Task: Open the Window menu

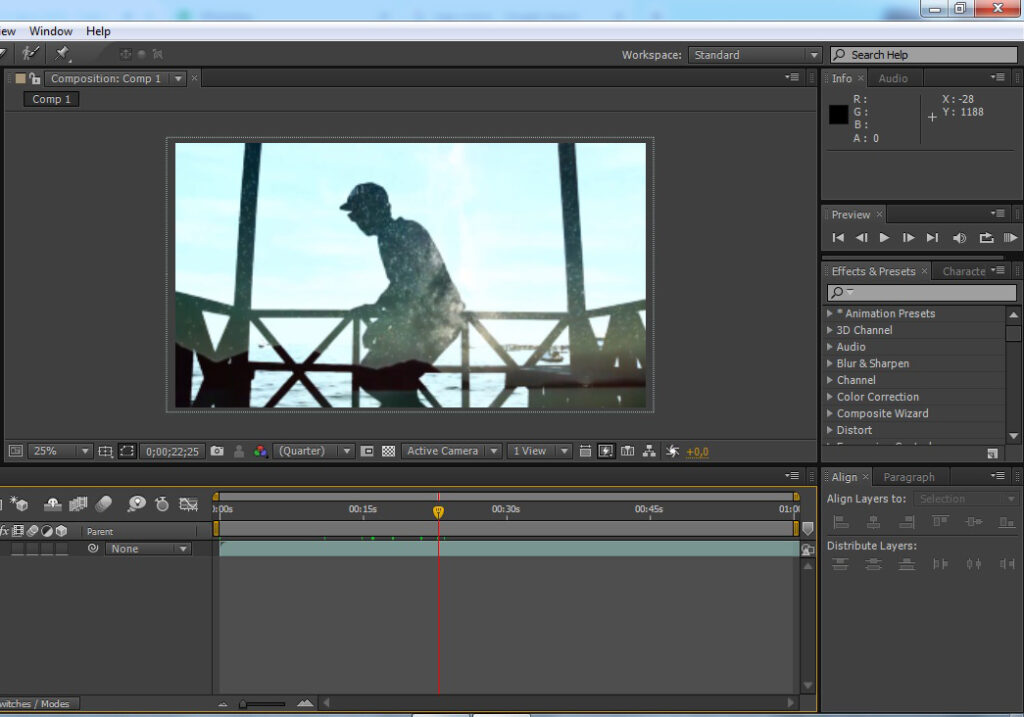Action: [x=50, y=31]
